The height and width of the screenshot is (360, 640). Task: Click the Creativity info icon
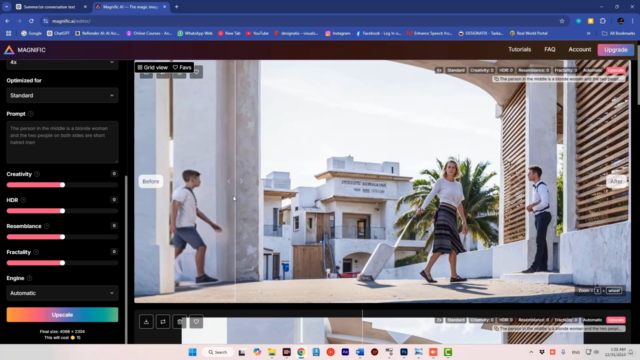click(x=37, y=174)
